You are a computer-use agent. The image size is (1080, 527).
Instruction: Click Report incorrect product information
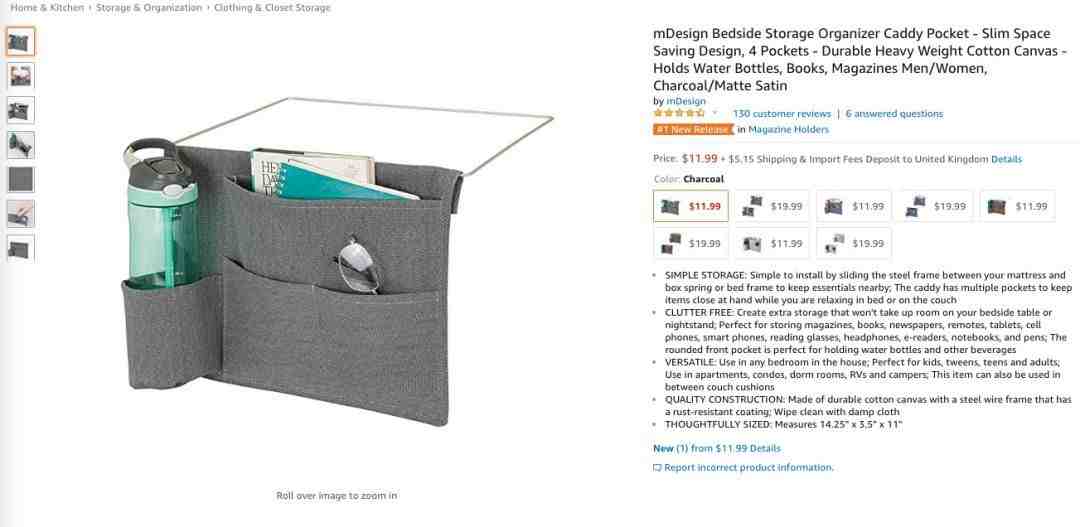pos(743,467)
